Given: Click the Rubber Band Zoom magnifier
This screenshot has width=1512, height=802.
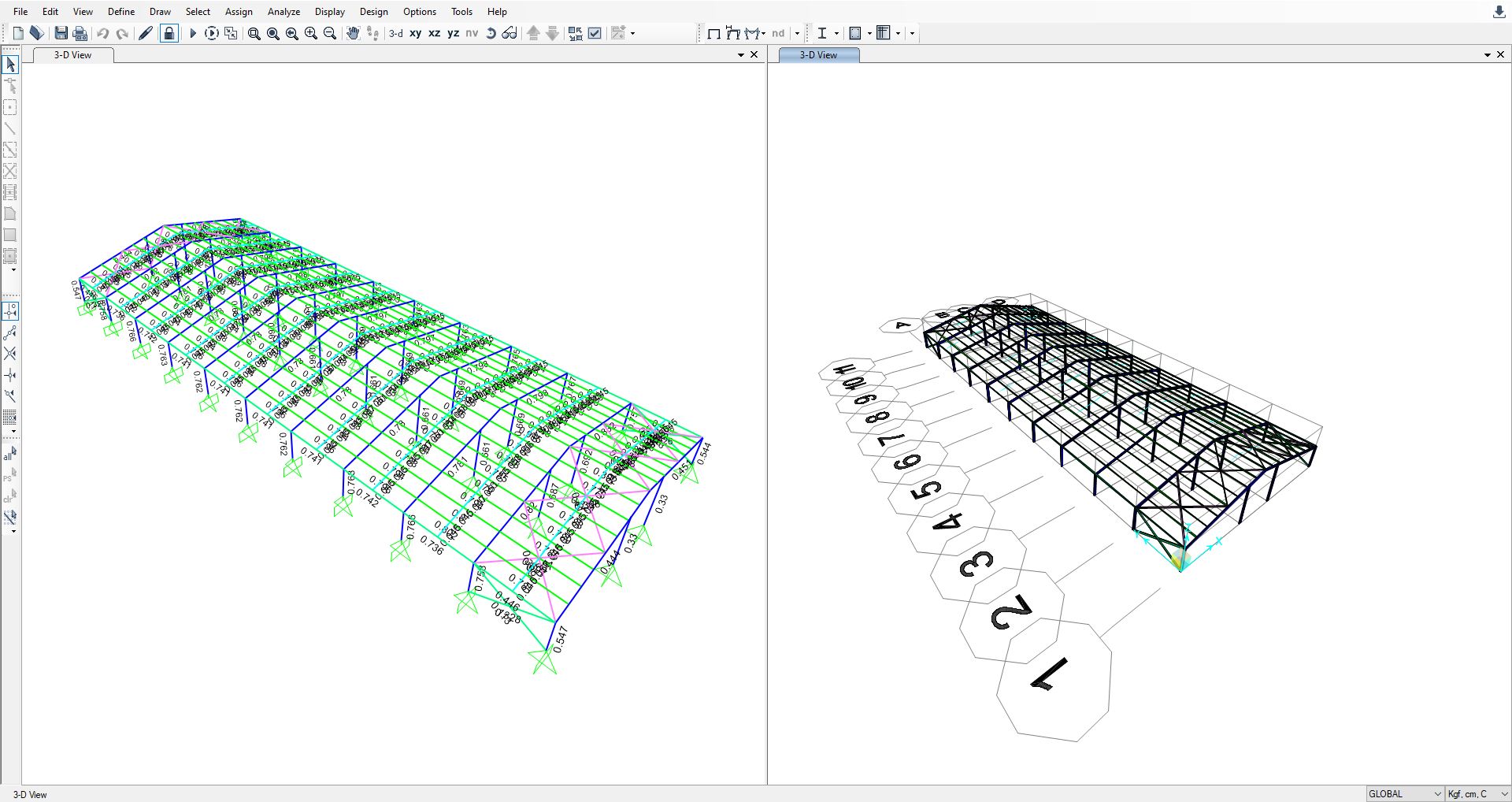Looking at the screenshot, I should [254, 33].
